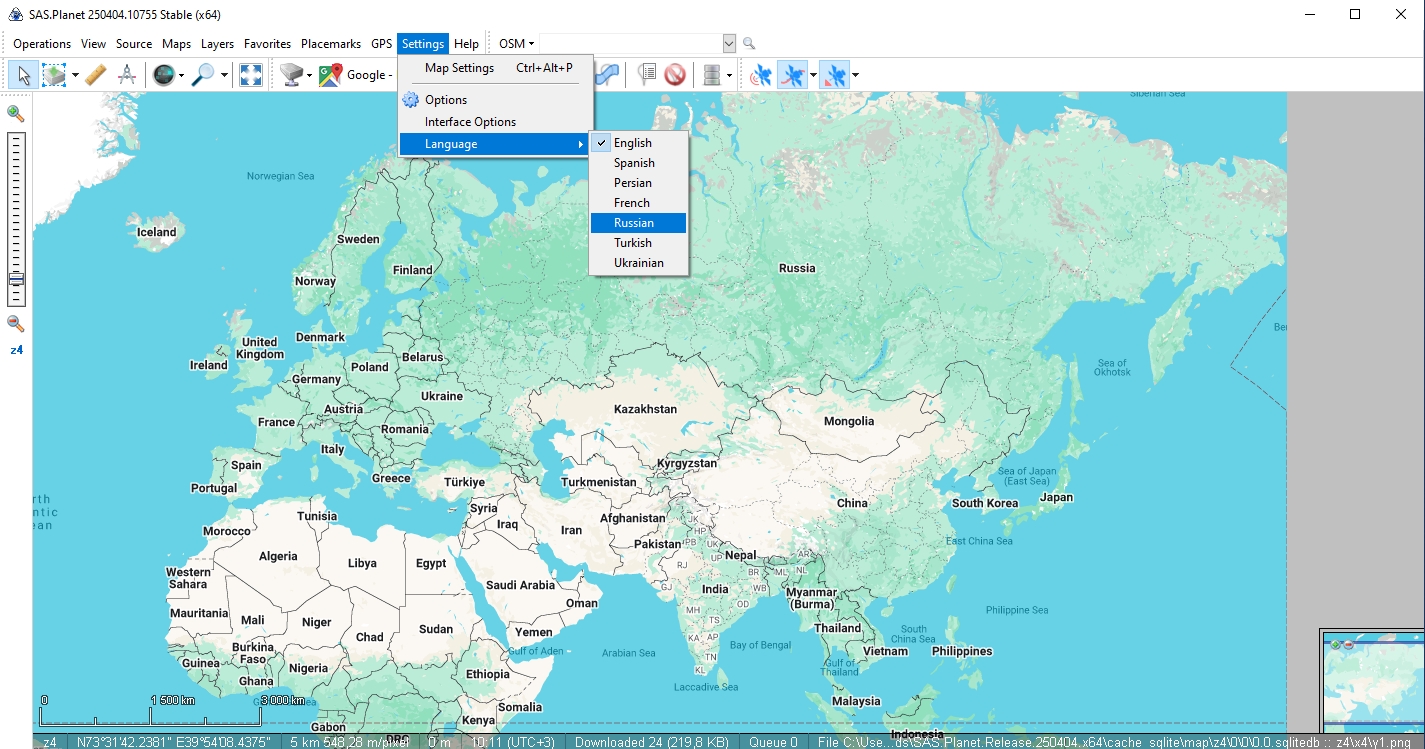Open the calipers measurement tool
1425x749 pixels.
click(127, 74)
